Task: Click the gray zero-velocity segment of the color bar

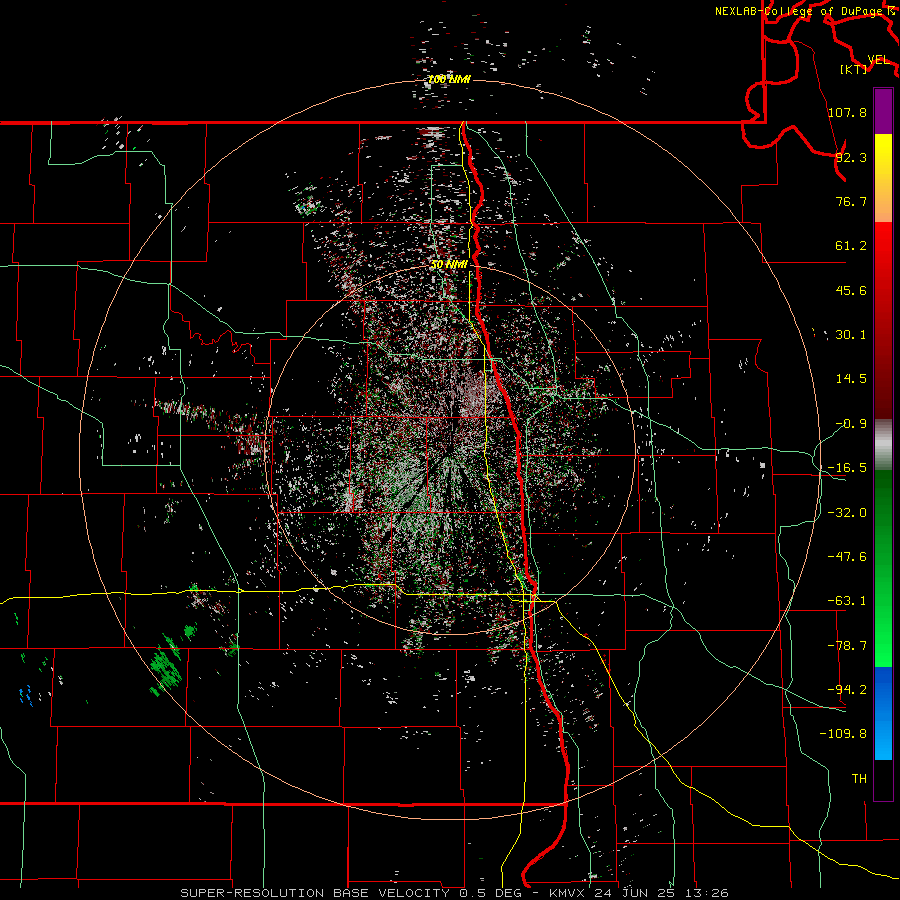Action: click(883, 445)
